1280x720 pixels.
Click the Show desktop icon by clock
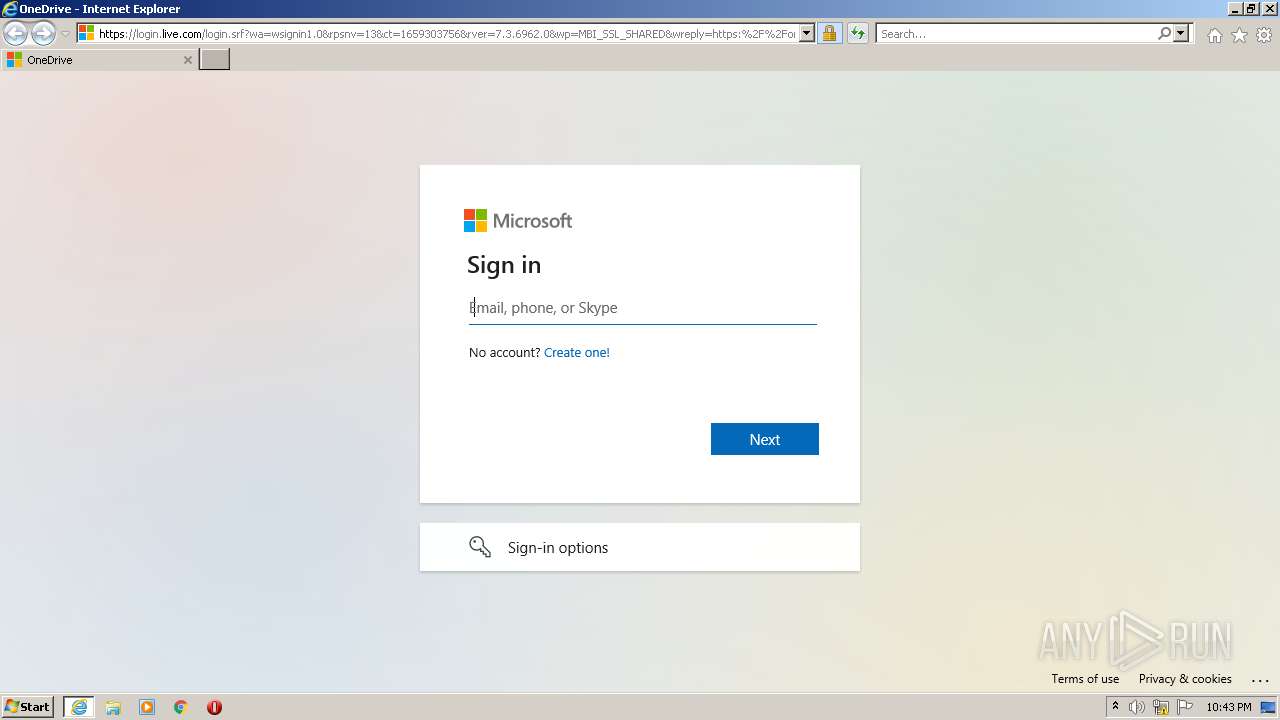(x=1268, y=707)
